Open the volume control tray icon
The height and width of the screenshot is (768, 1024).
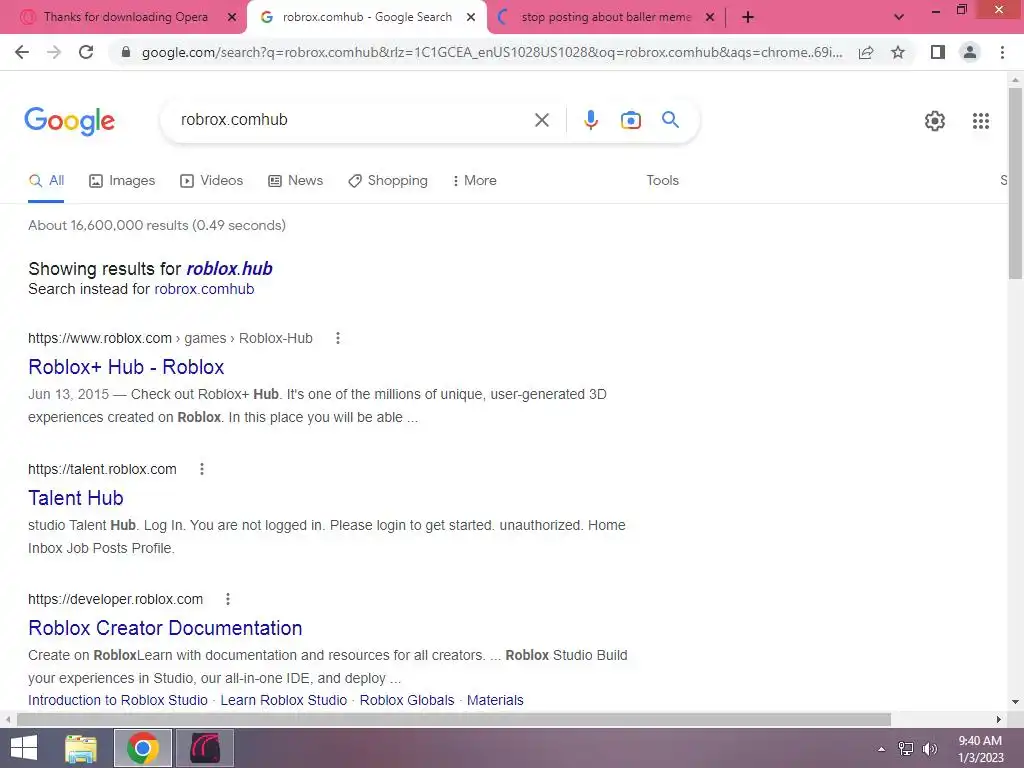[929, 749]
